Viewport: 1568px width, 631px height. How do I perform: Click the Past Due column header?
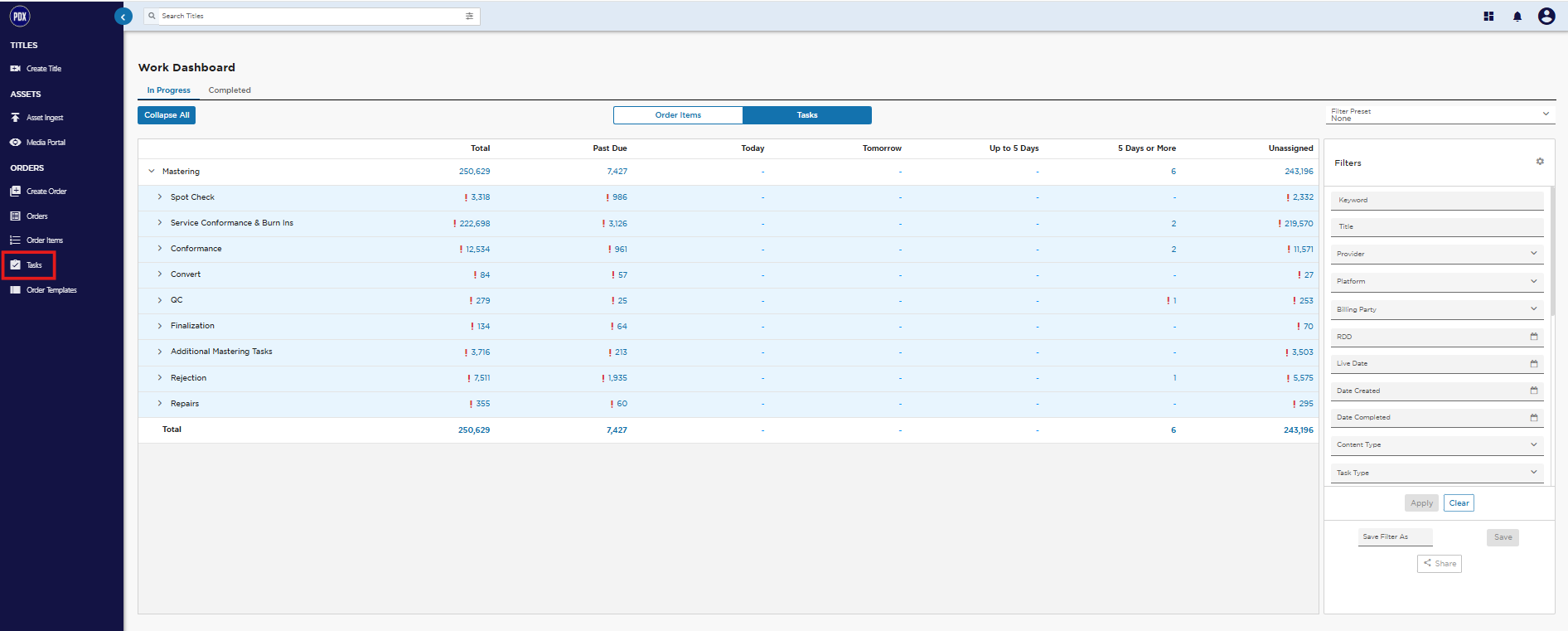[610, 148]
